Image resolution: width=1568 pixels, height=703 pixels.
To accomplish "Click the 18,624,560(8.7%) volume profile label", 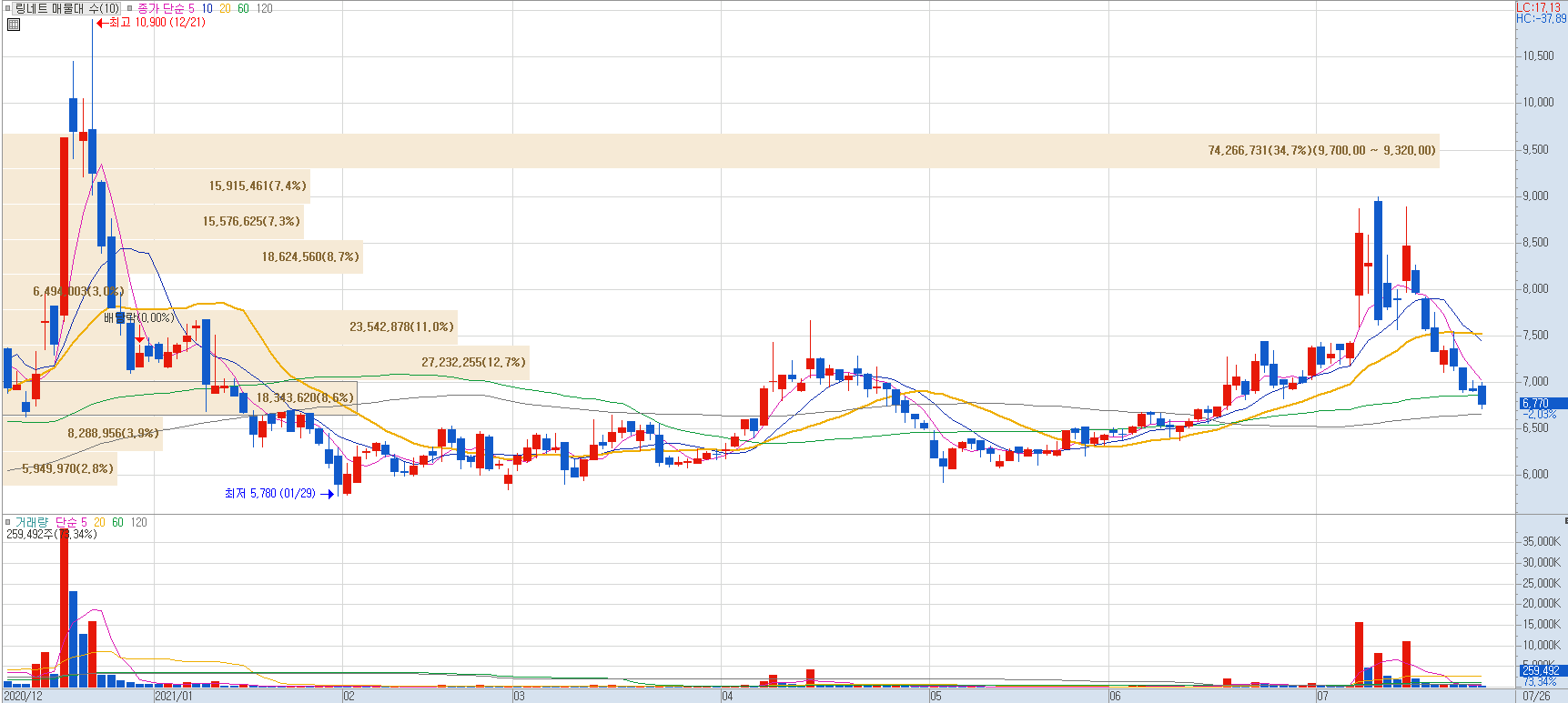I will [x=310, y=256].
